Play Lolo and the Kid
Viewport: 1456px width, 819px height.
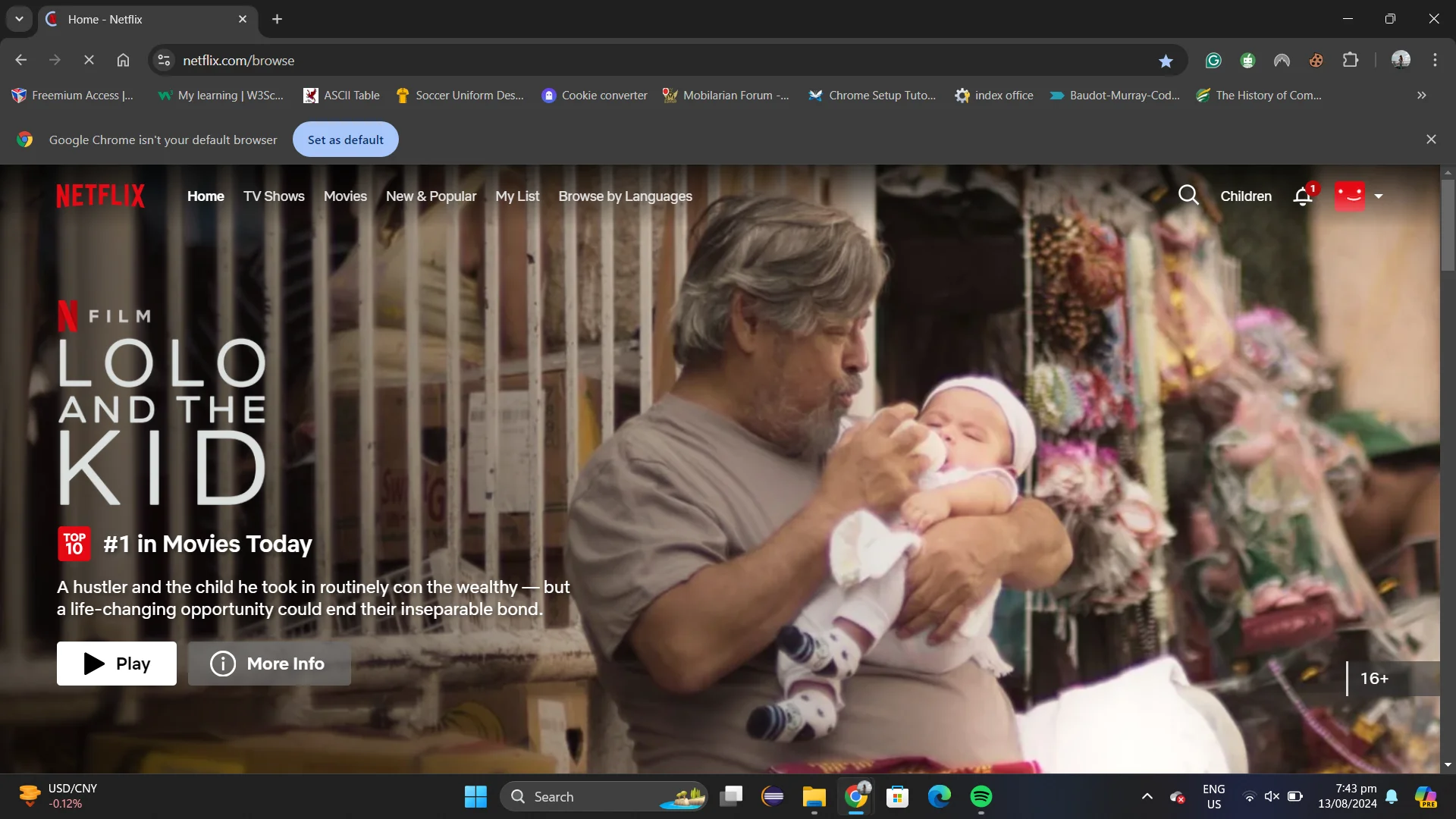(117, 664)
